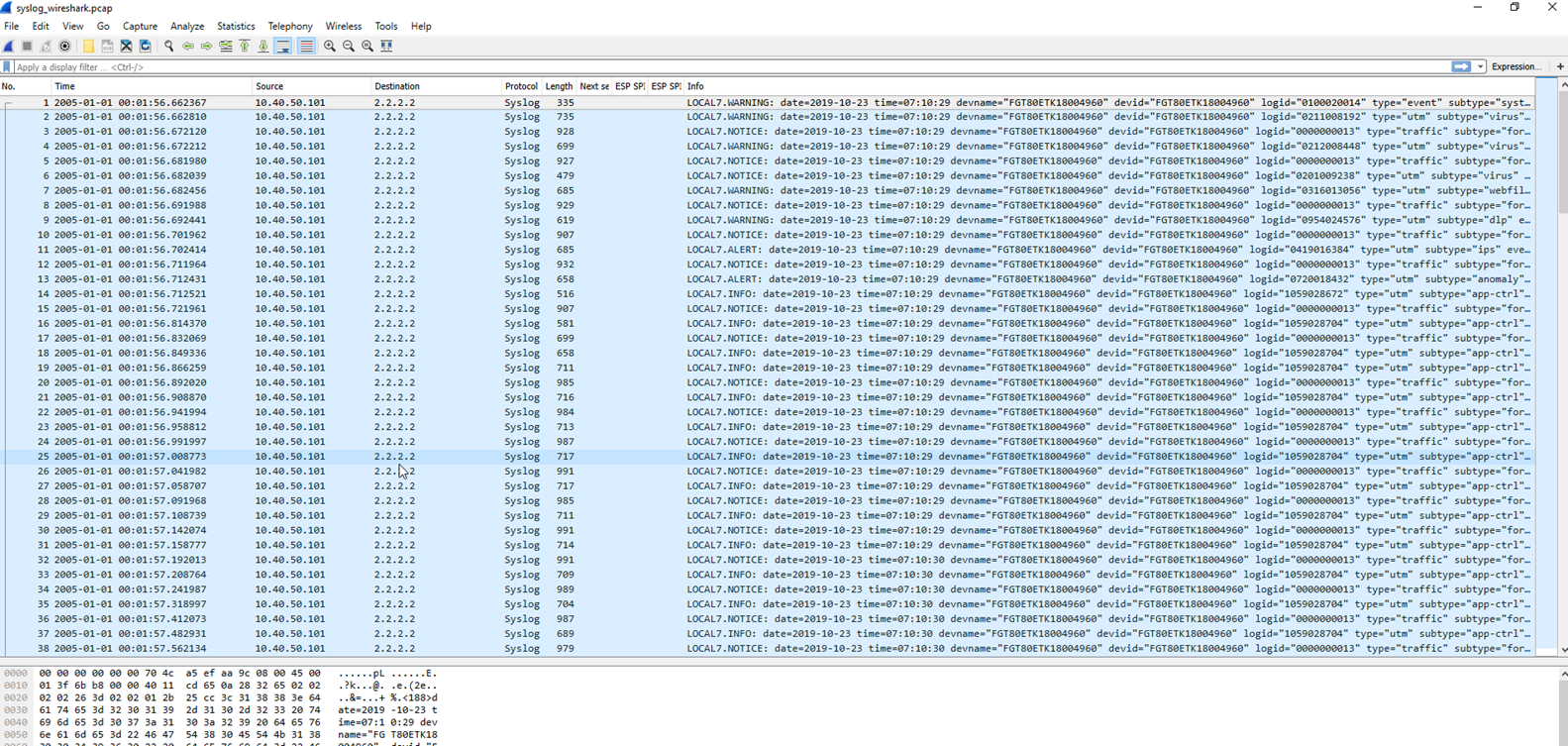Open the display filter history dropdown

tap(1481, 66)
